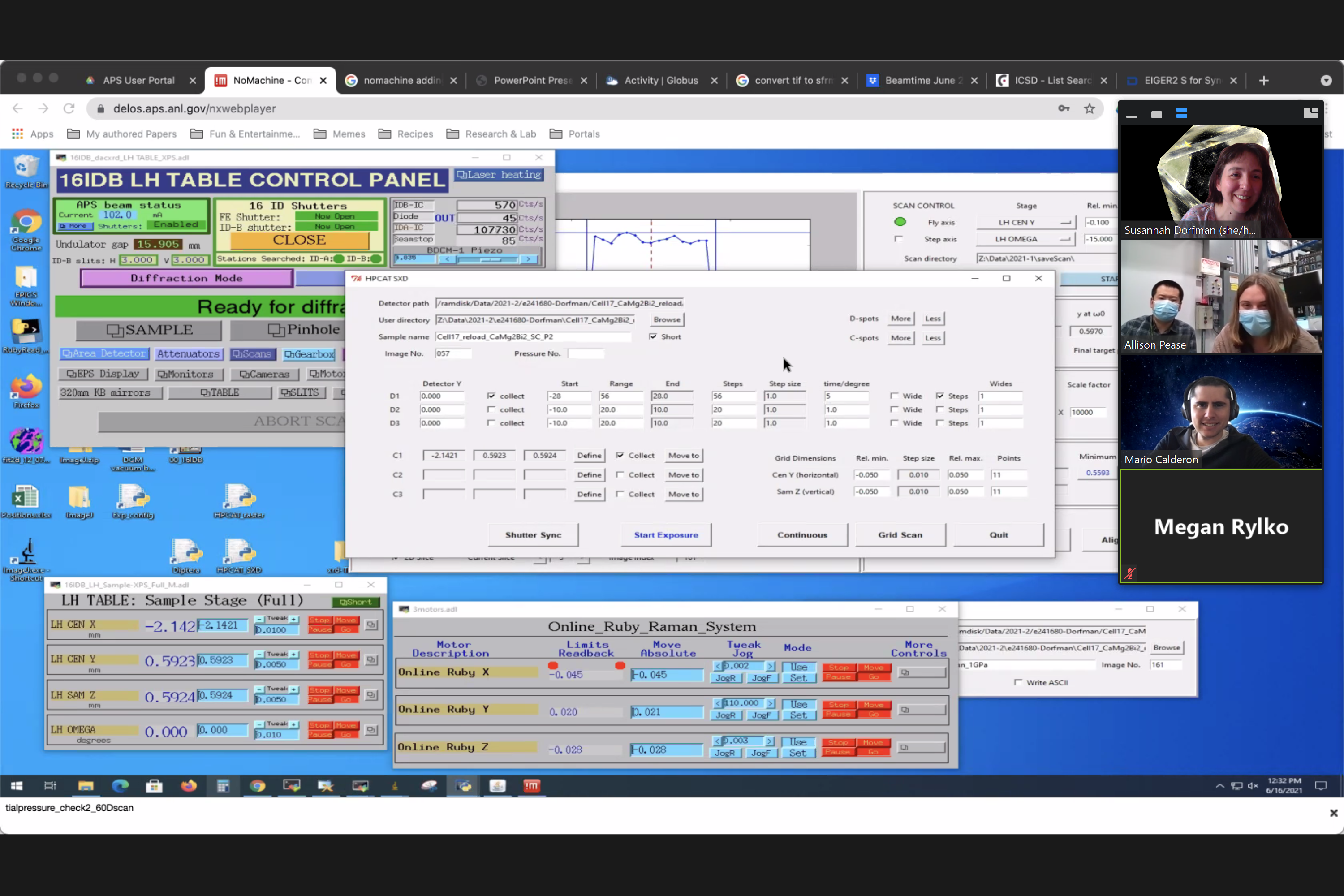Viewport: 1344px width, 896px height.
Task: Toggle the D2 collect checkbox
Action: 491,409
